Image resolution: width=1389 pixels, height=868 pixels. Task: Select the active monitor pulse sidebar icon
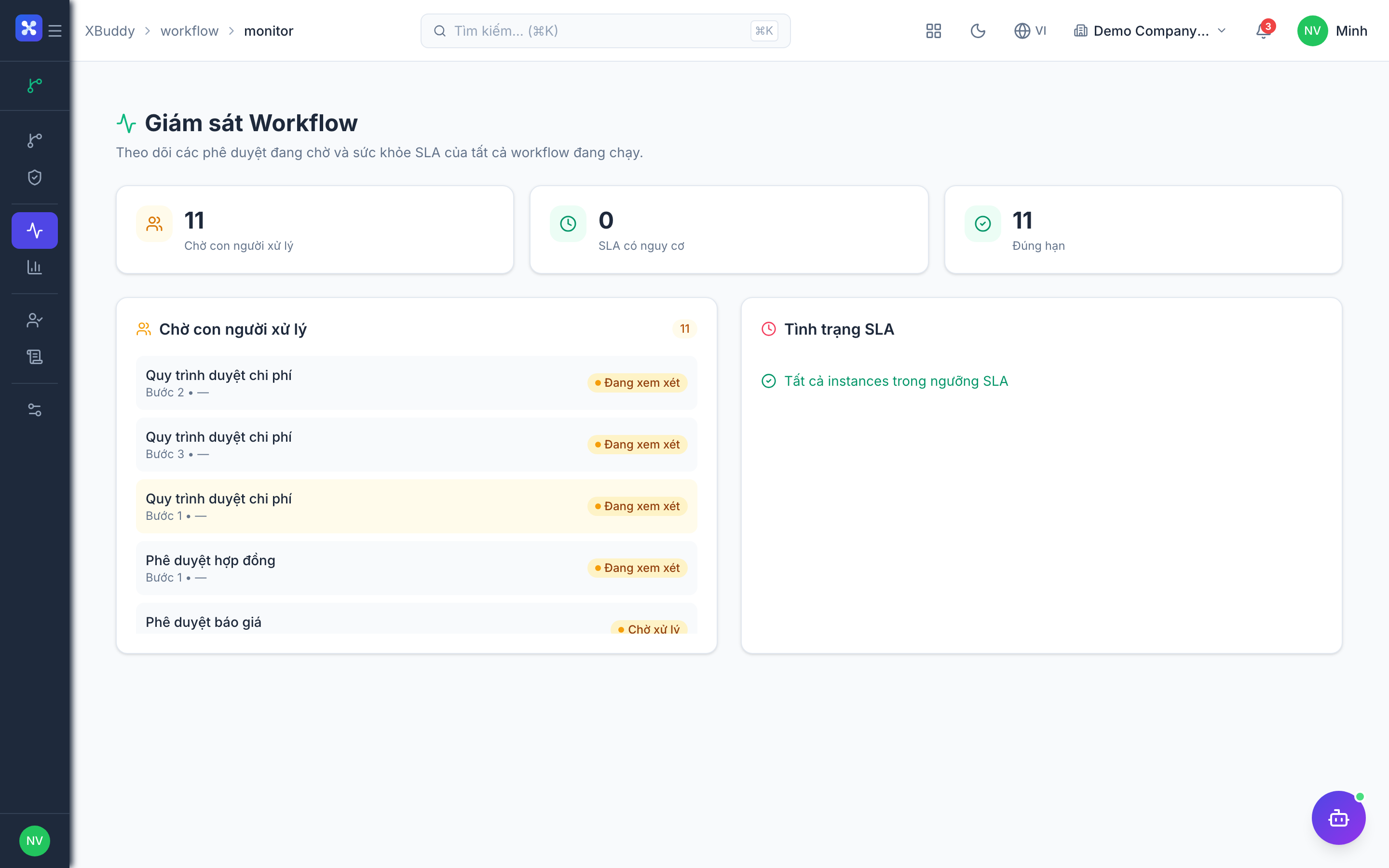coord(34,230)
